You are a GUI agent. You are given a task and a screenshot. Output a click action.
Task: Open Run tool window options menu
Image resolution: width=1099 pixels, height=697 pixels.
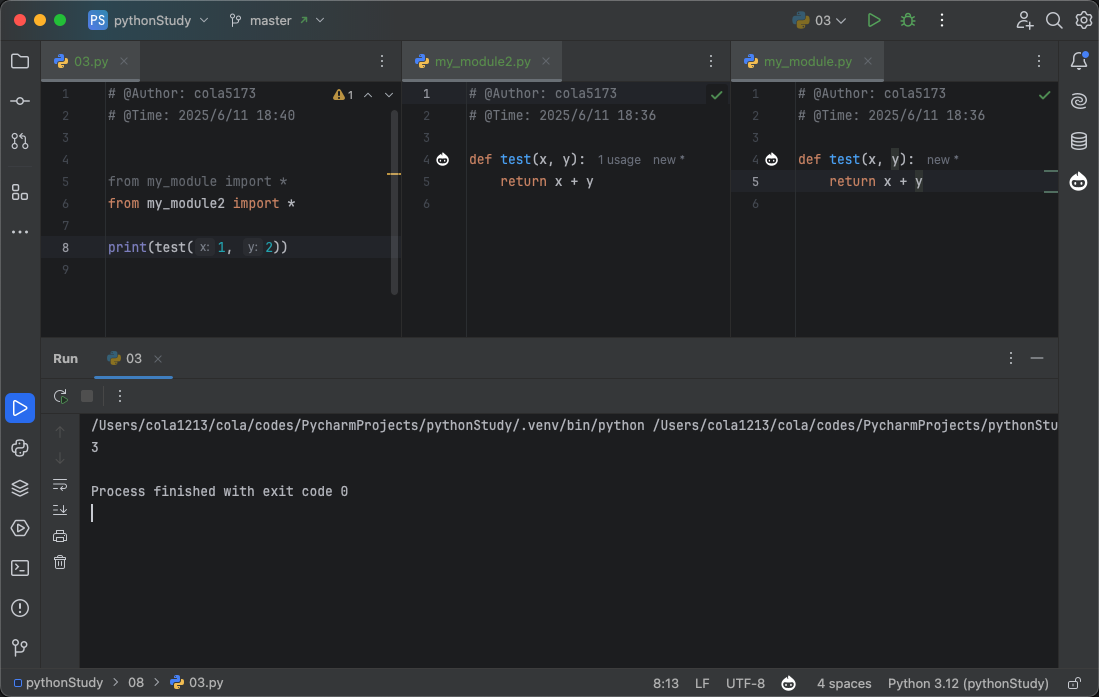click(x=1011, y=358)
